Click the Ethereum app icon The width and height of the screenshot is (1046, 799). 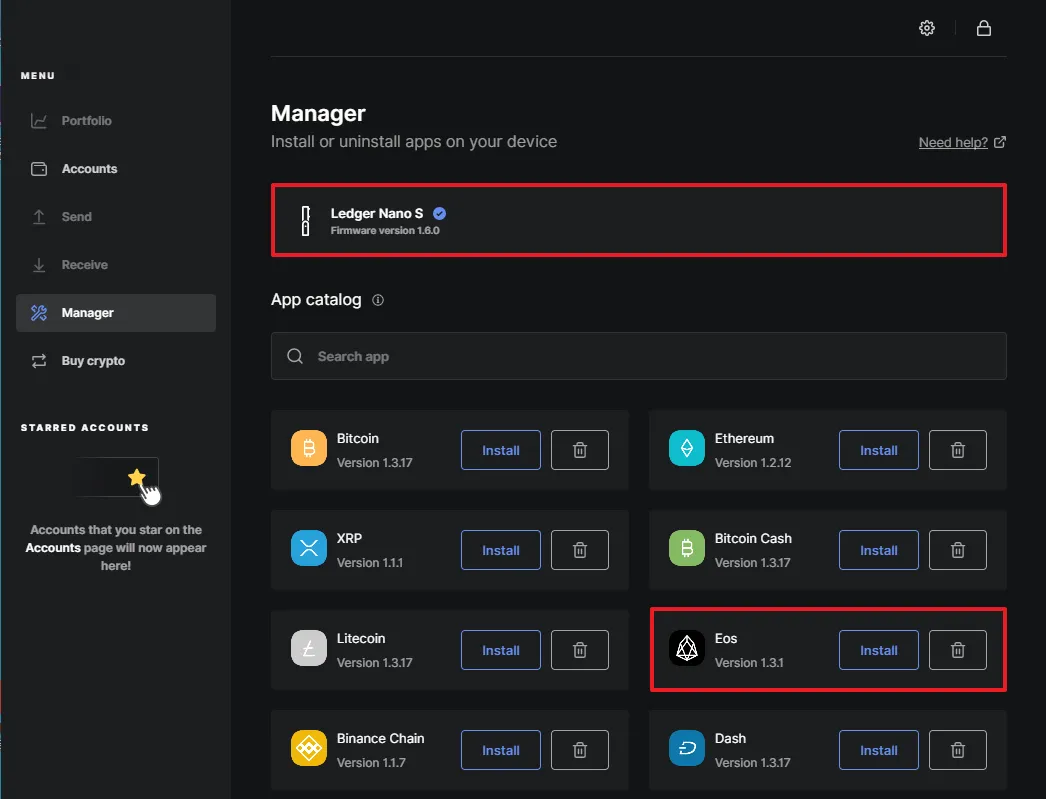point(686,448)
